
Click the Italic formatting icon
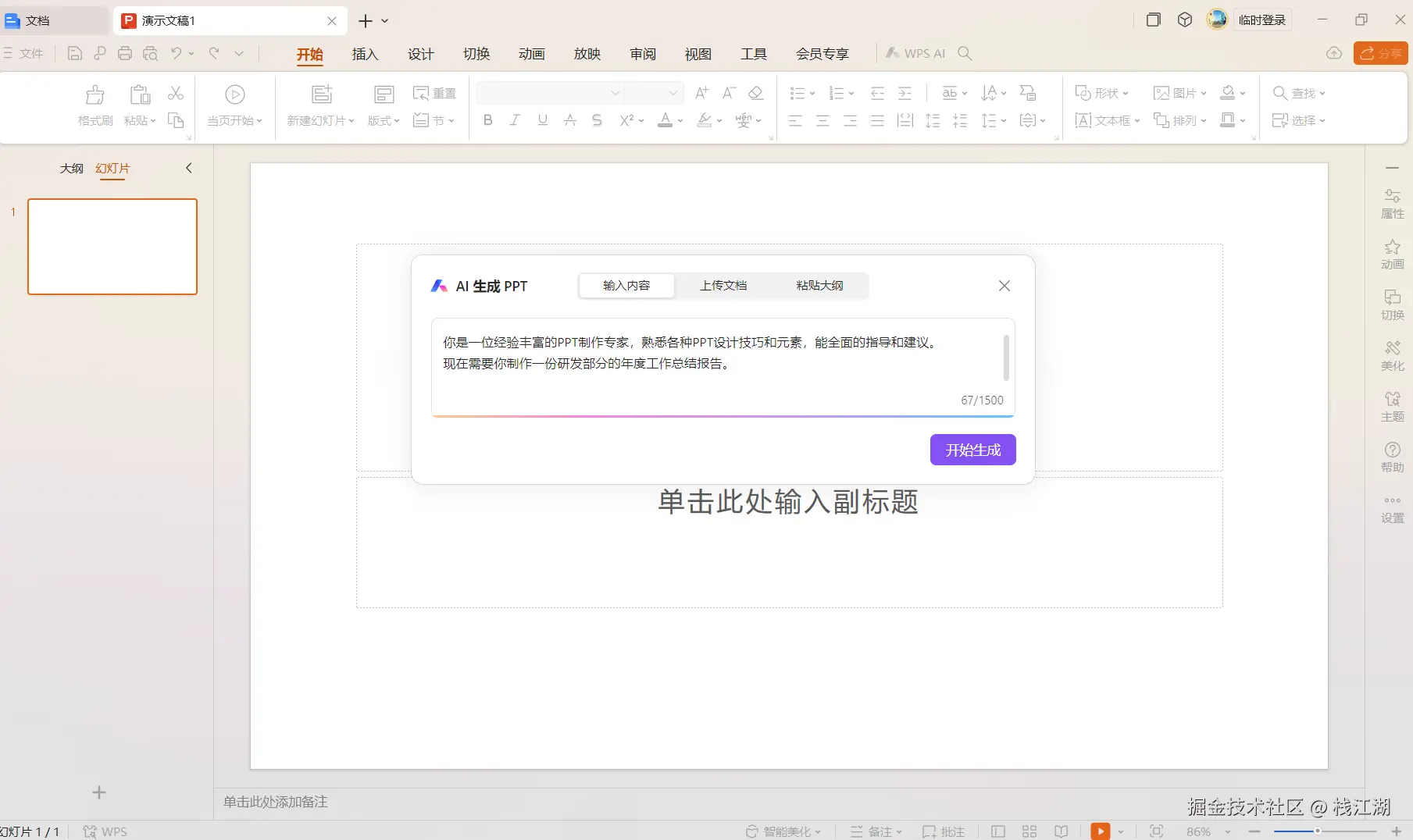click(x=515, y=120)
